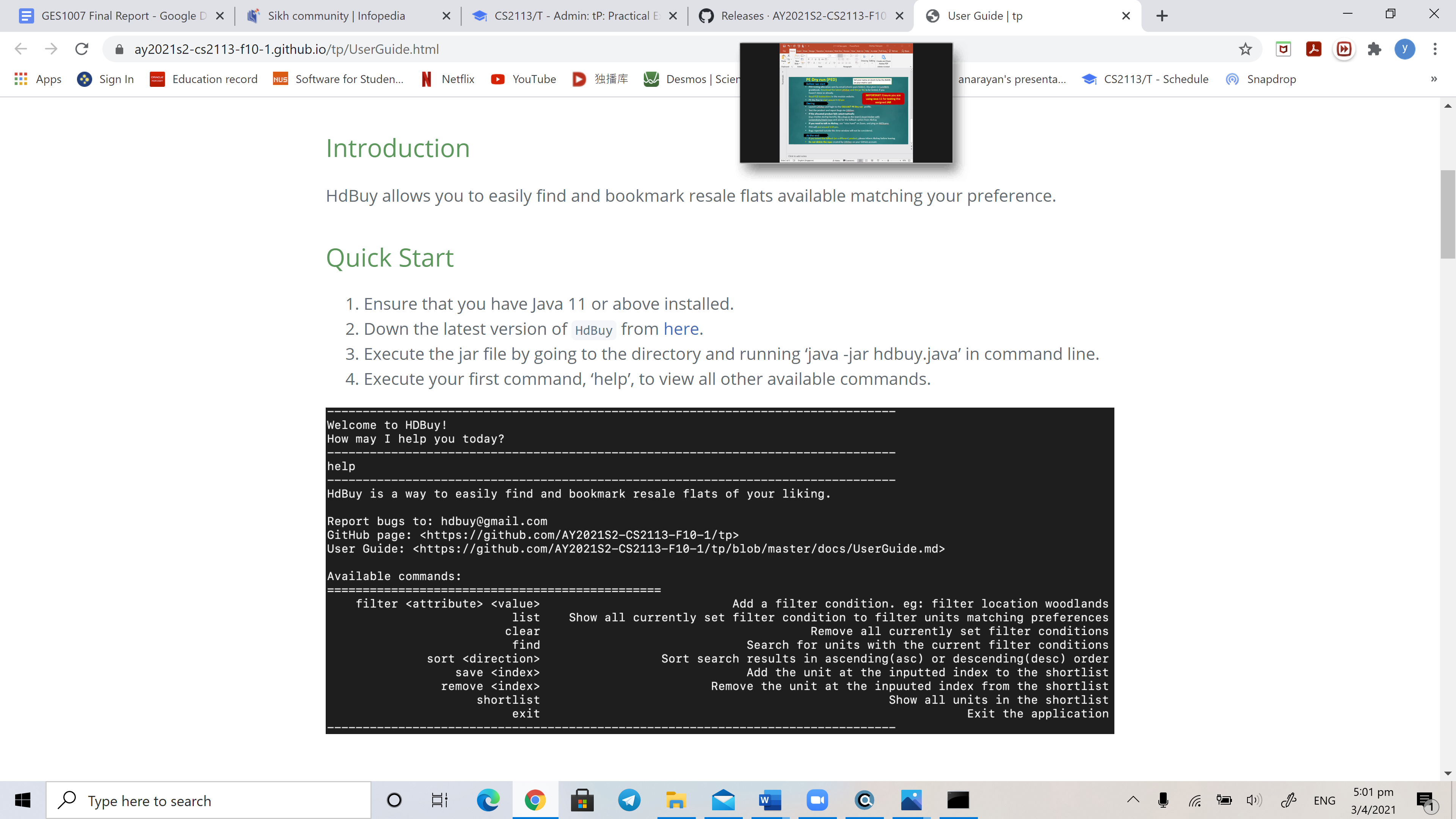Click the Adobe Acrobat extension icon

pos(1313,49)
